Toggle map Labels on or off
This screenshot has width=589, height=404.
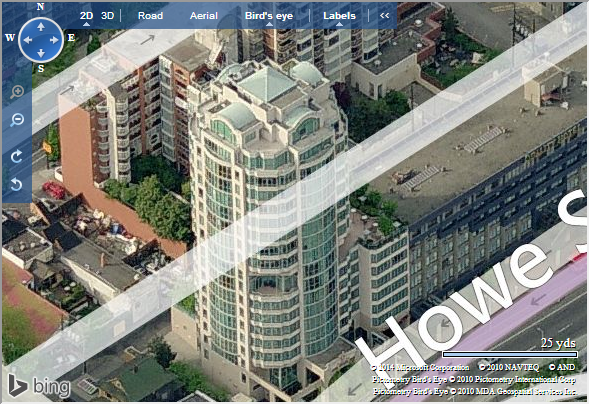click(x=339, y=16)
